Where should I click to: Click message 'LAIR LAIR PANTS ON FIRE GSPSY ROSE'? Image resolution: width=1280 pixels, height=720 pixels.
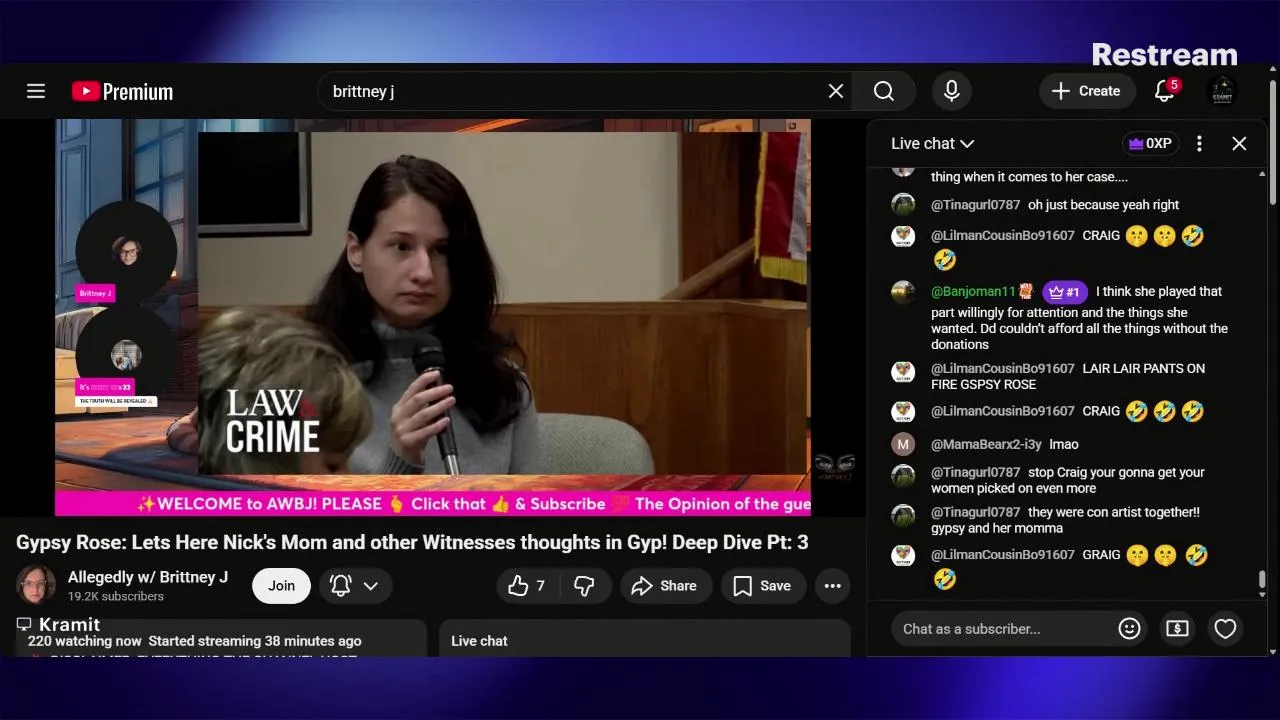[1068, 377]
